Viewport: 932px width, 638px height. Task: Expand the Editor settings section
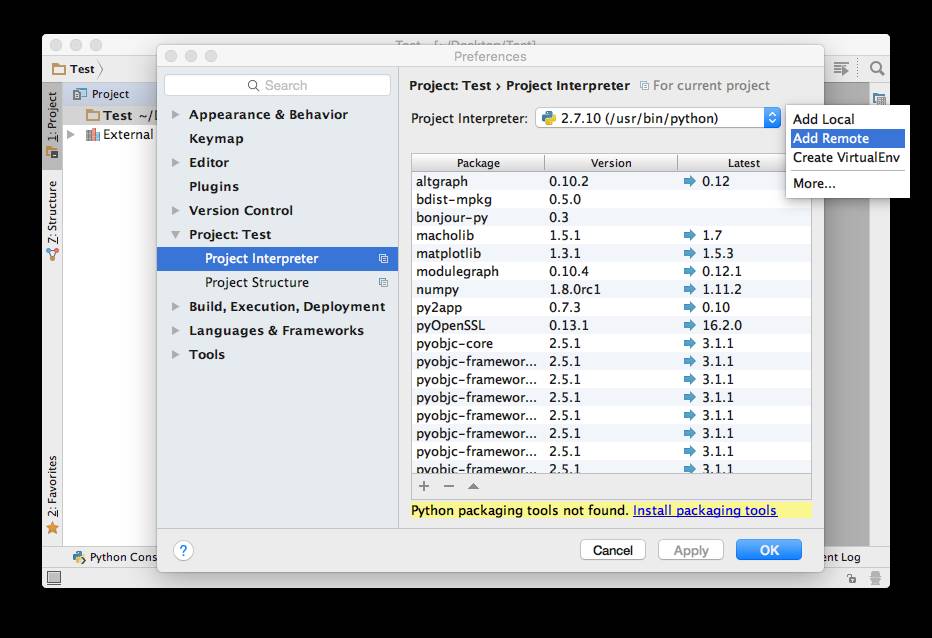[175, 162]
